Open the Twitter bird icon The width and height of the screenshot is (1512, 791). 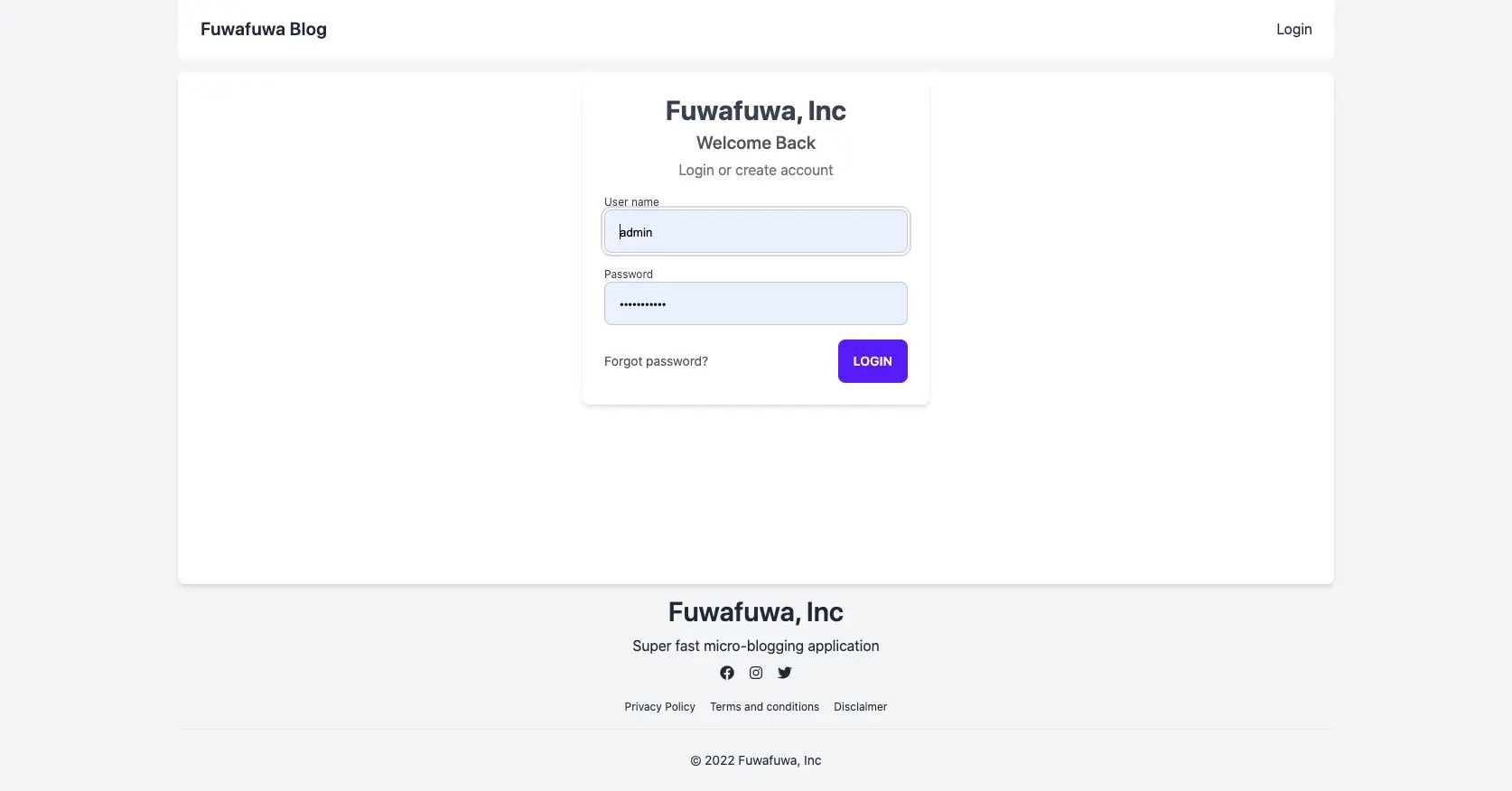point(785,673)
